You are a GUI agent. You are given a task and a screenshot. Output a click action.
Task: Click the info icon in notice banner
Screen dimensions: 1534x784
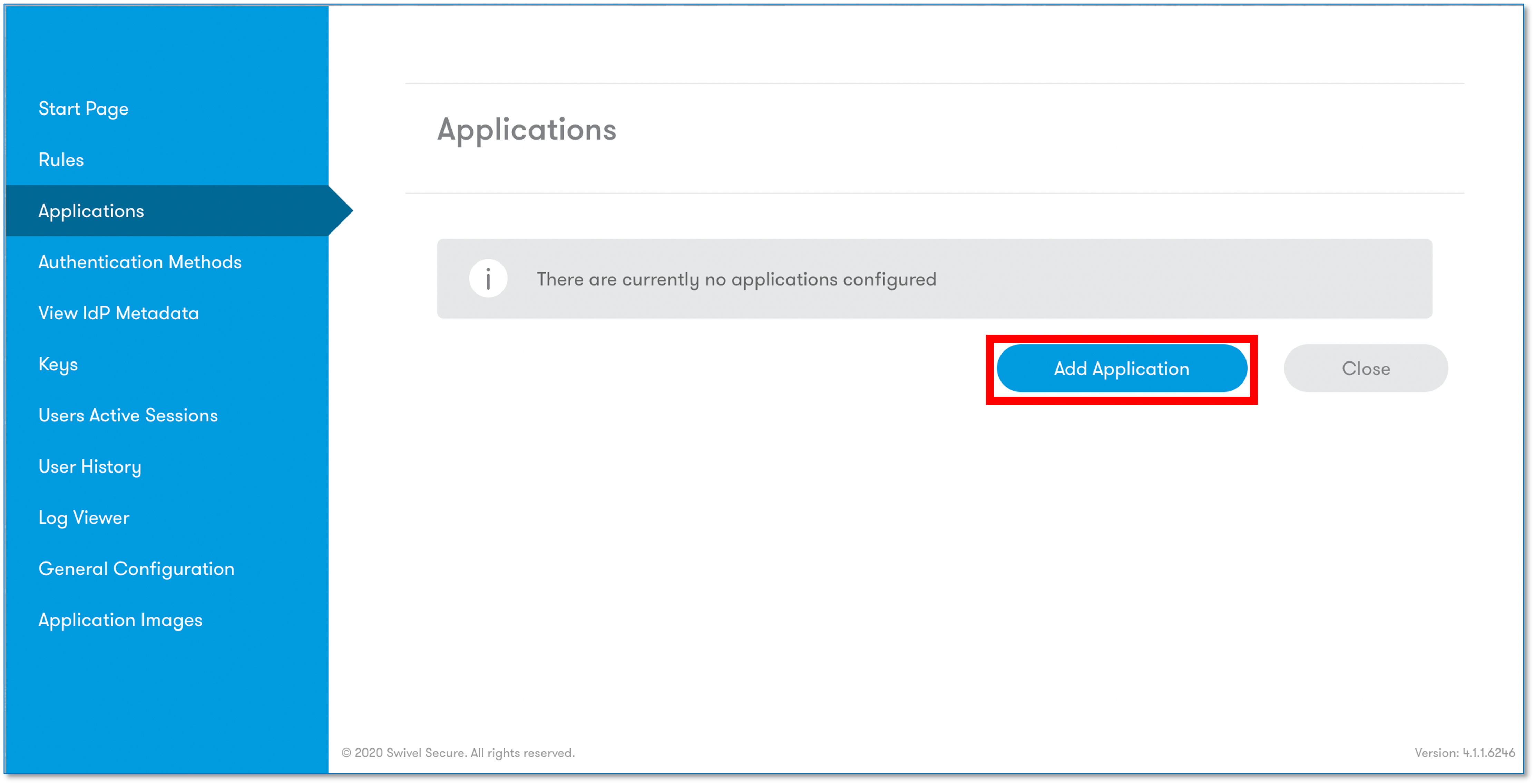[488, 279]
